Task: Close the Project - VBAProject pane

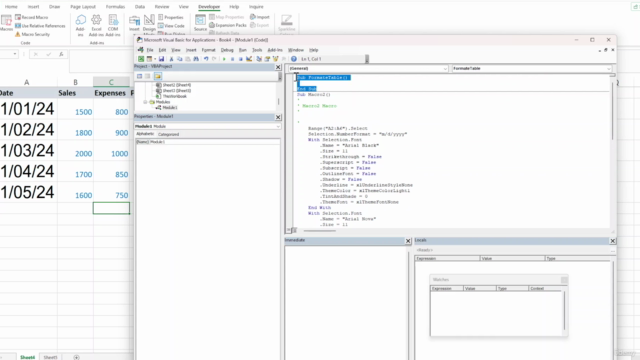Action: pyautogui.click(x=278, y=67)
